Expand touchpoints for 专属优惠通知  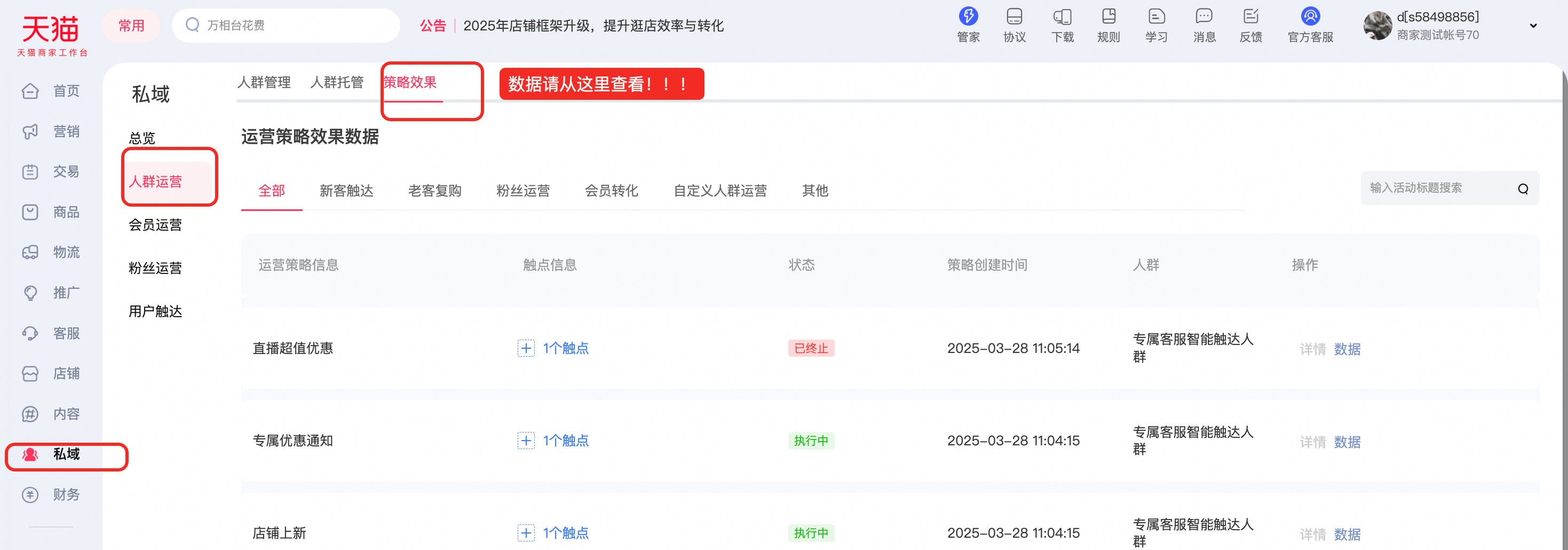(526, 441)
